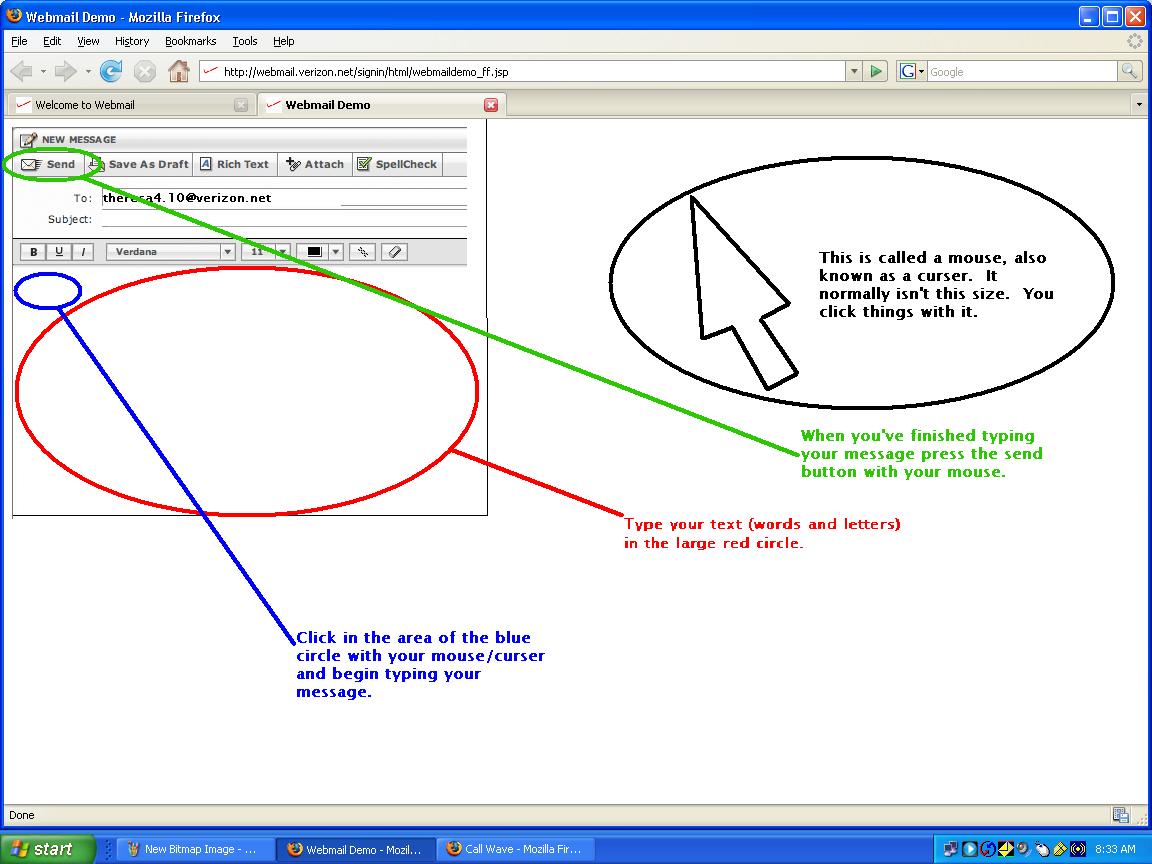The height and width of the screenshot is (864, 1152).
Task: Click the URL address bar
Action: [523, 71]
